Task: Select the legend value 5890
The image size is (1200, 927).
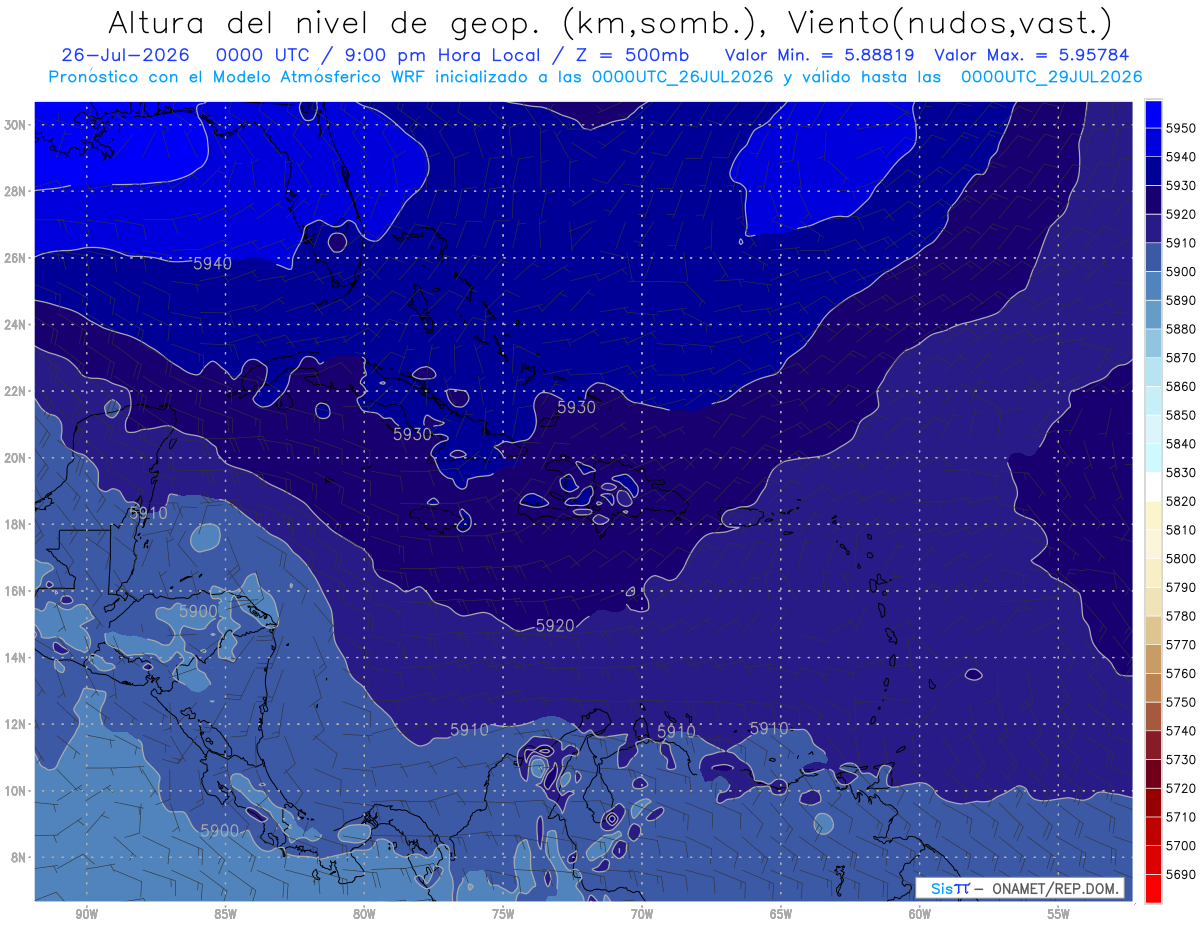Action: (x=1181, y=300)
